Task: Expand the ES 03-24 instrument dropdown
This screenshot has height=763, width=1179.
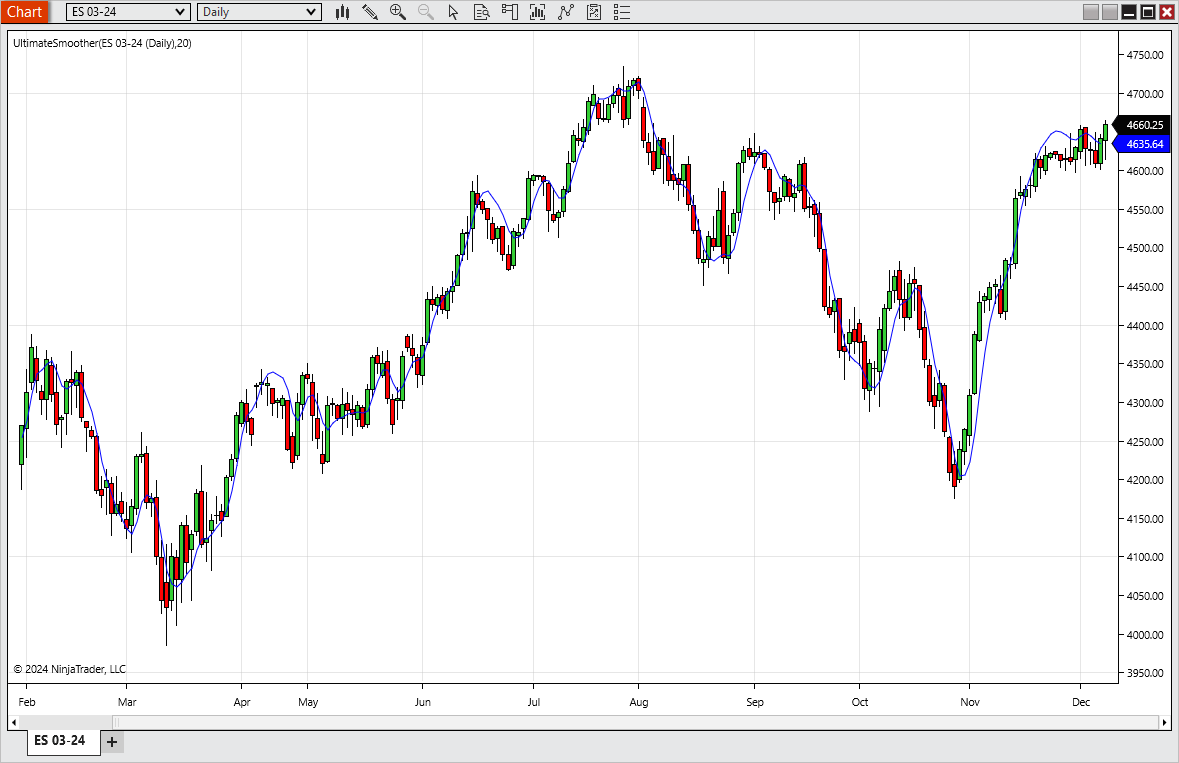Action: click(x=128, y=12)
